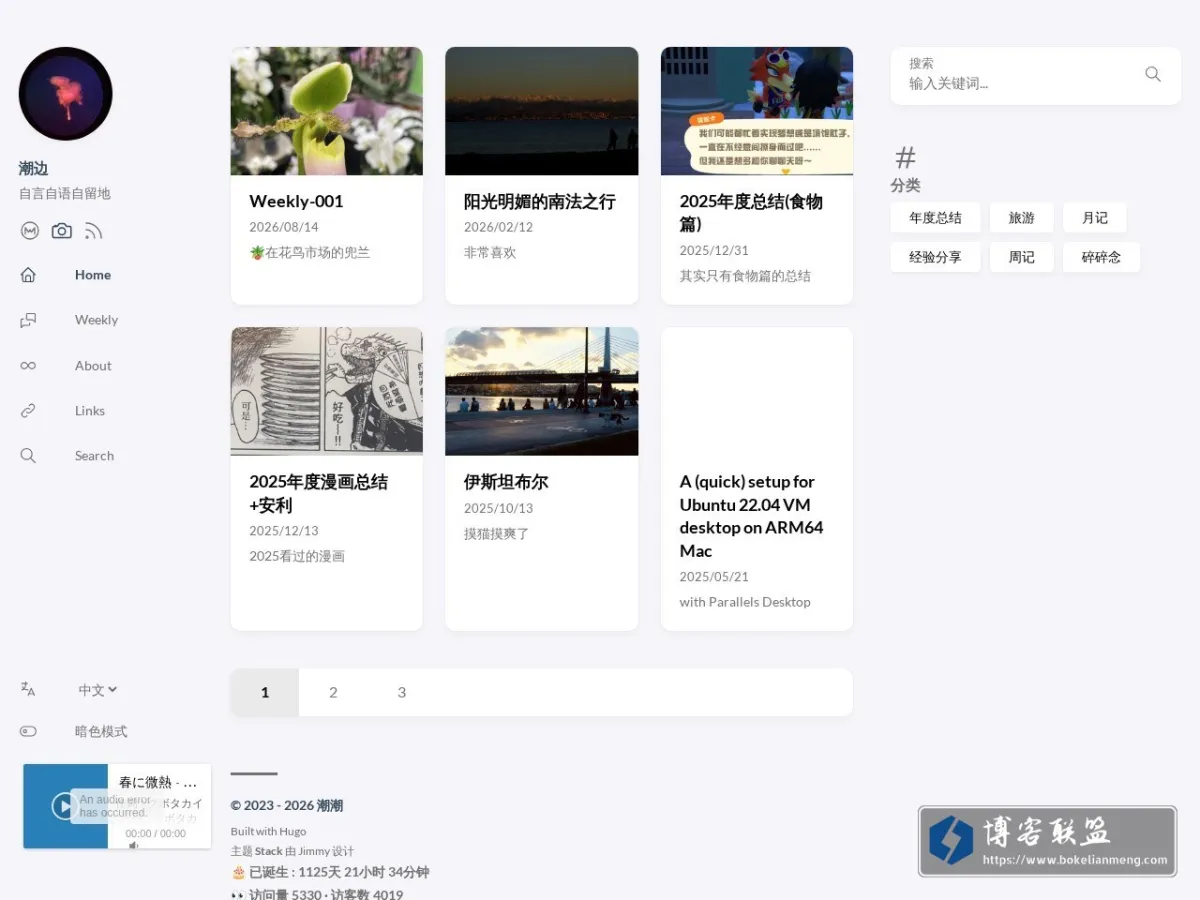Click the magnifier icon in search box
The width and height of the screenshot is (1200, 900).
click(1153, 74)
